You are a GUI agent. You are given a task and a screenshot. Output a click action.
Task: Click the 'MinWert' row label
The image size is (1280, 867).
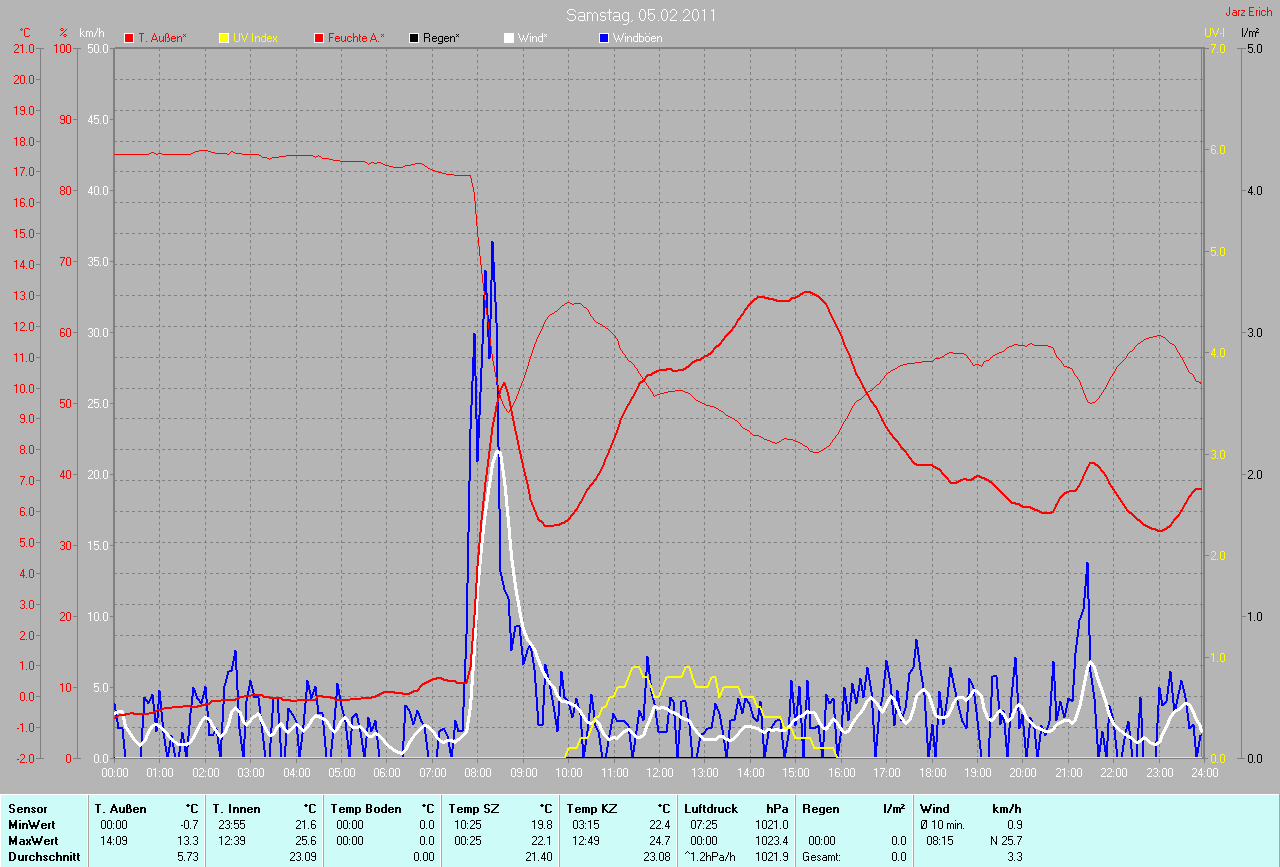[x=30, y=825]
